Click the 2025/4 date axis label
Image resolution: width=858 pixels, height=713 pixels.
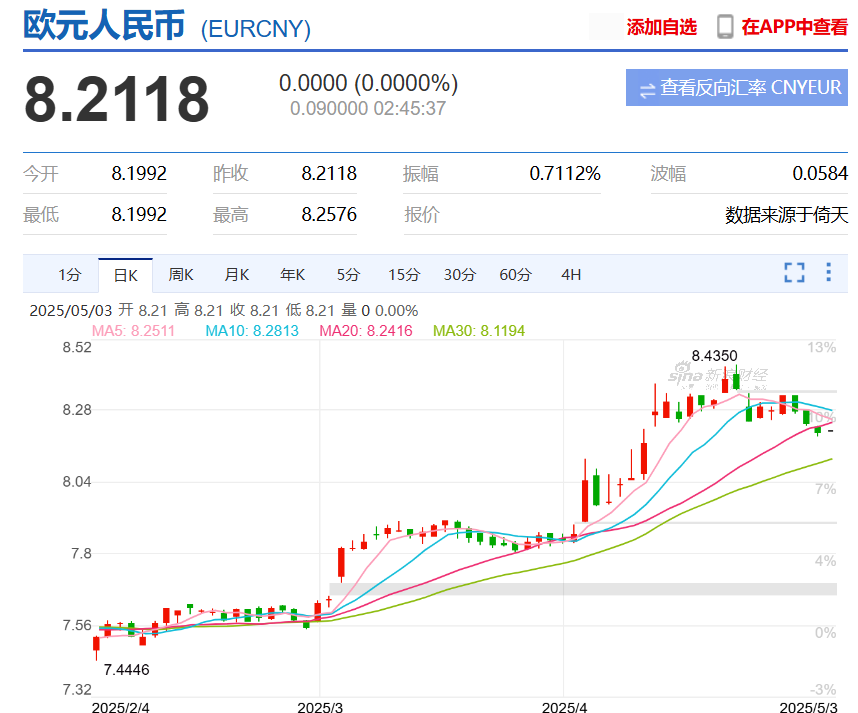tap(564, 707)
